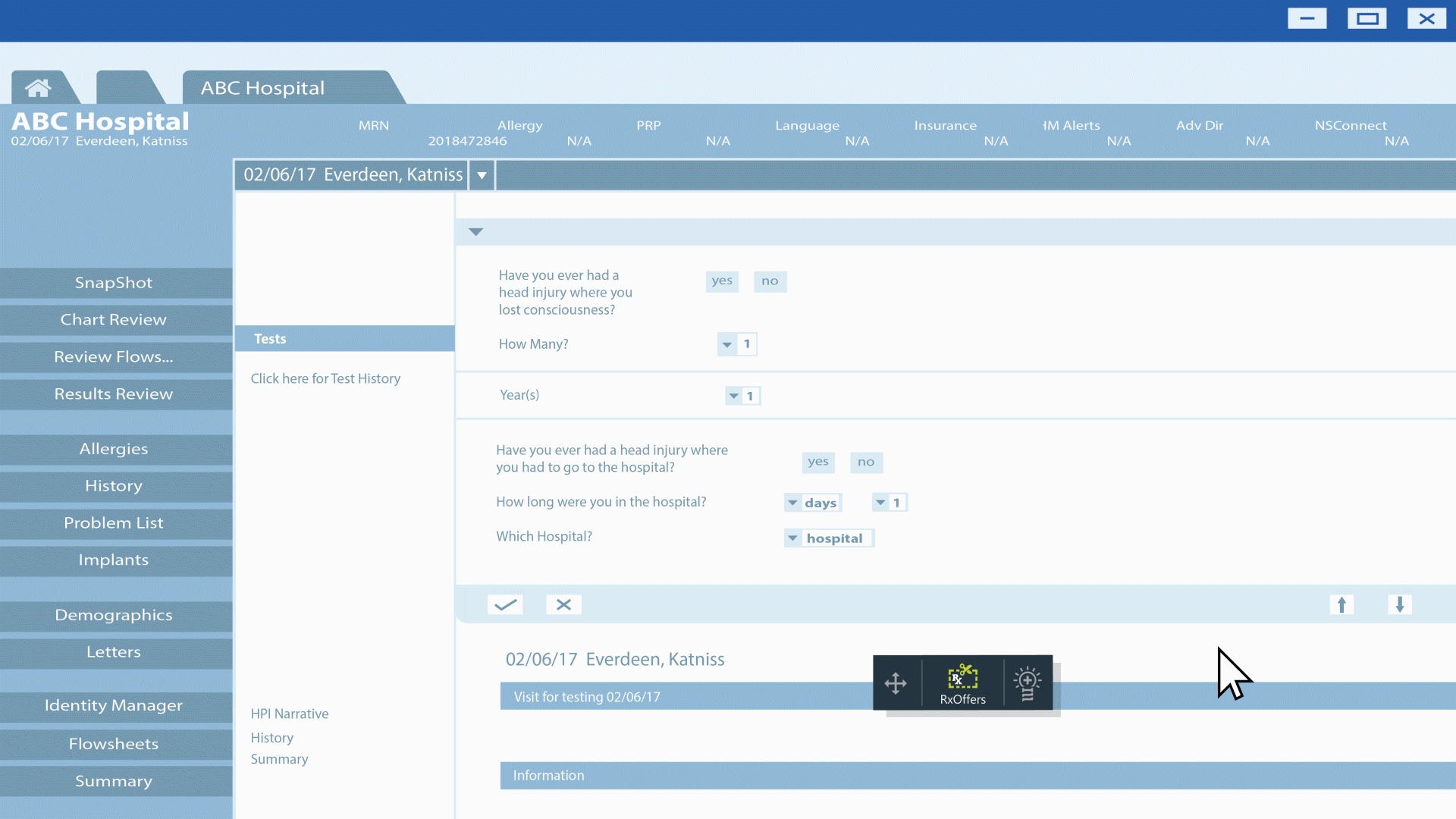The height and width of the screenshot is (819, 1456).
Task: Close the application window
Action: click(1427, 19)
